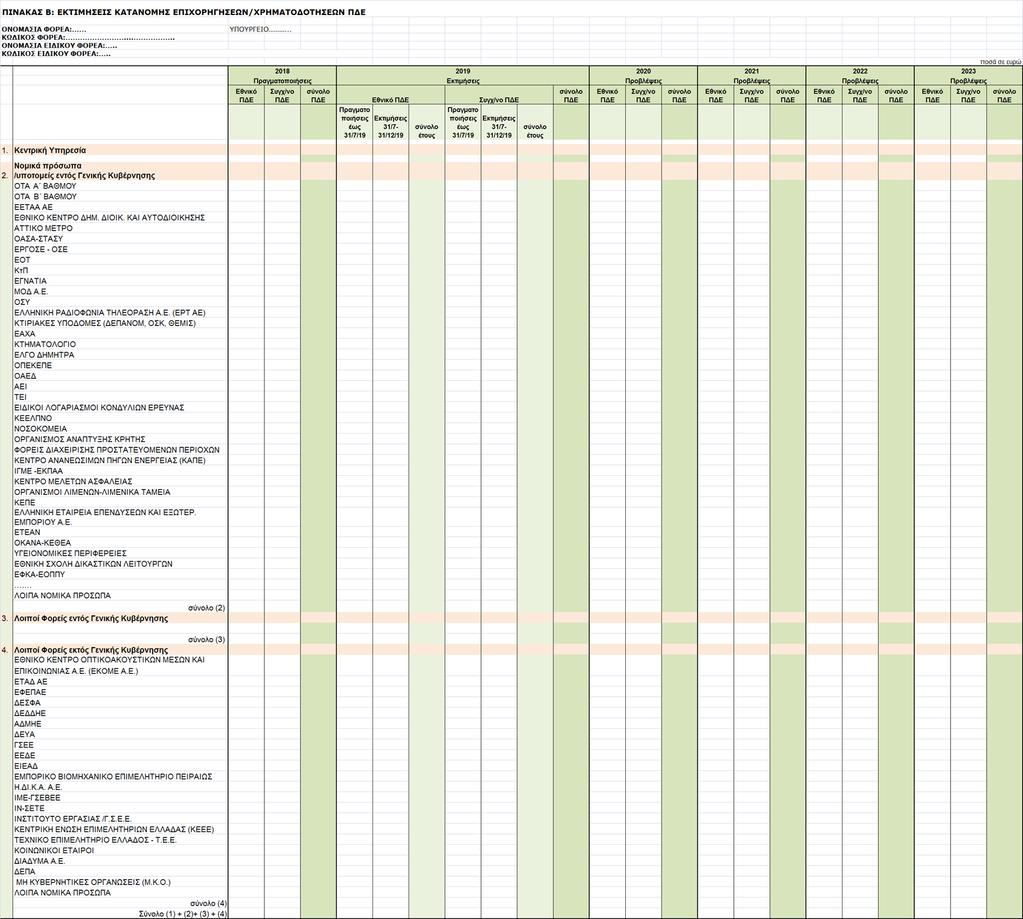The width and height of the screenshot is (1023, 919).
Task: Select the ΔΕΔΔΗΕ row label
Action: [30, 714]
